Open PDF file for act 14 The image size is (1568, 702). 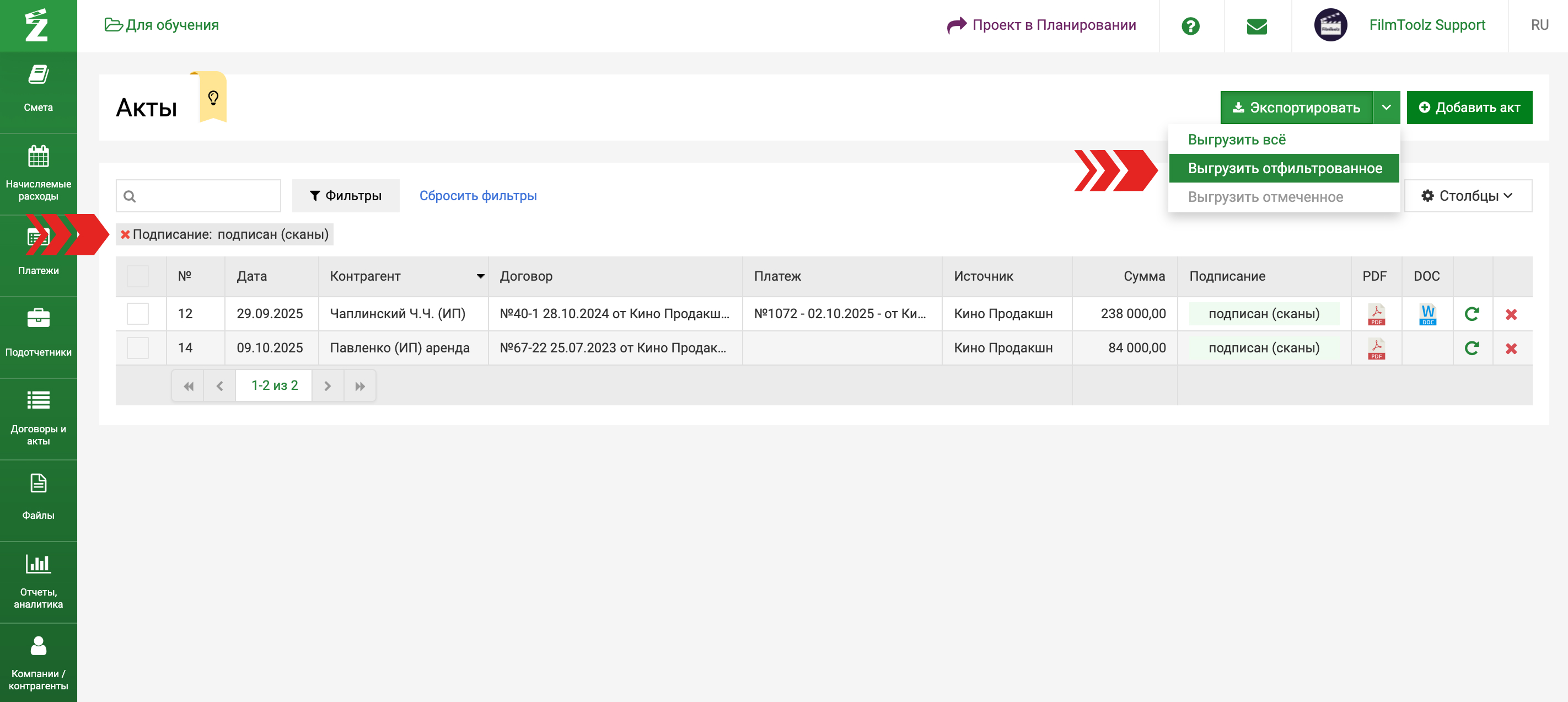[1376, 349]
